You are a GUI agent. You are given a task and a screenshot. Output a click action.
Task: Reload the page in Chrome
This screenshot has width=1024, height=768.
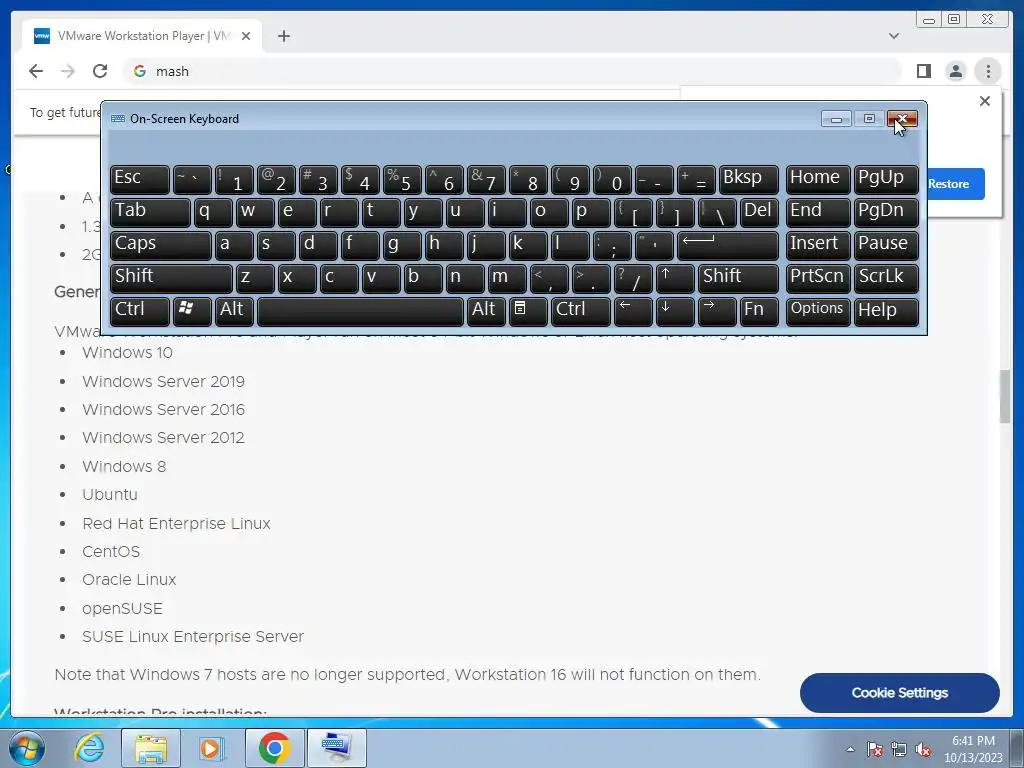(x=100, y=71)
